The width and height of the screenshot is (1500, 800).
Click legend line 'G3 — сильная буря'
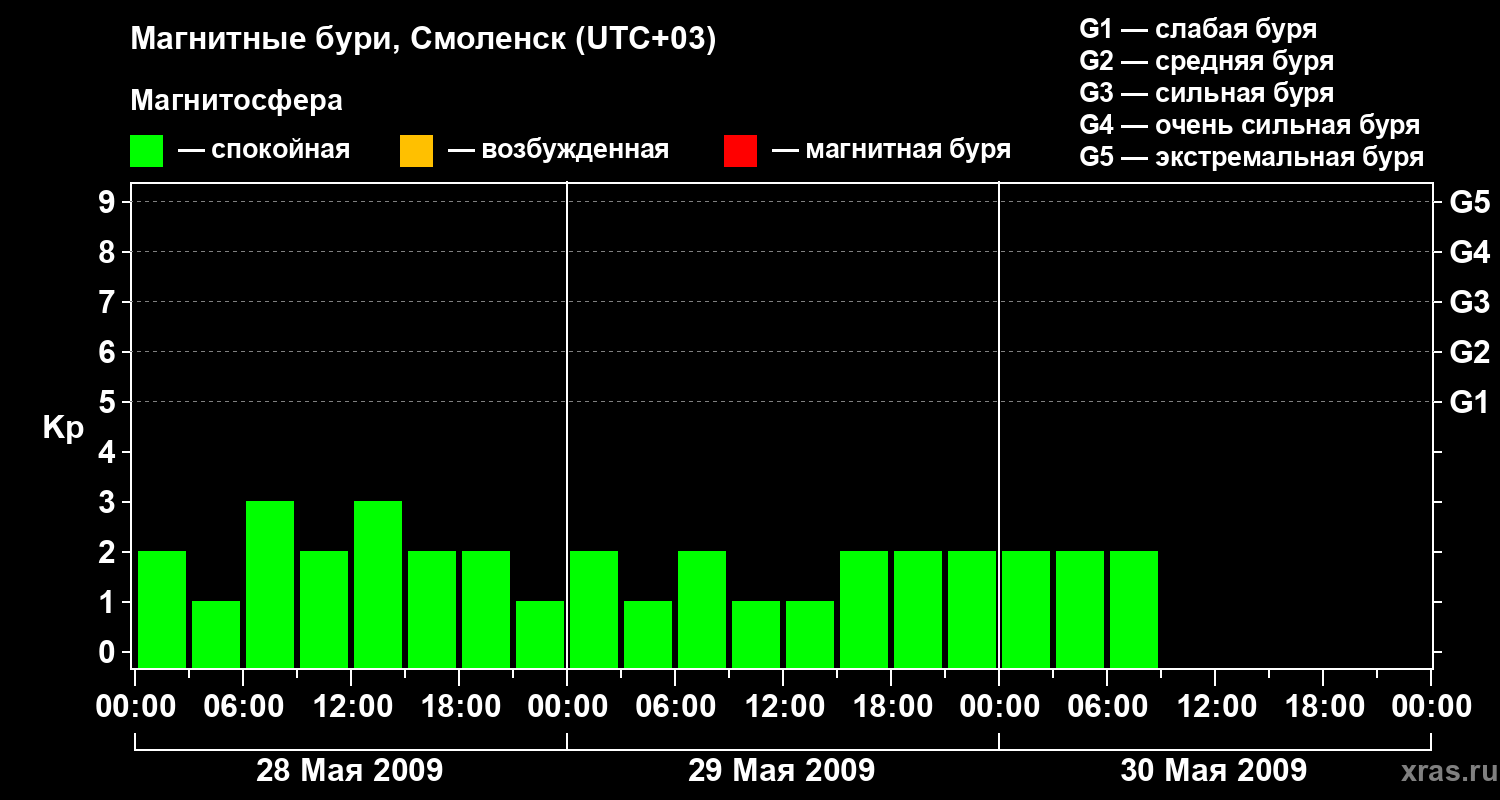(x=1206, y=92)
